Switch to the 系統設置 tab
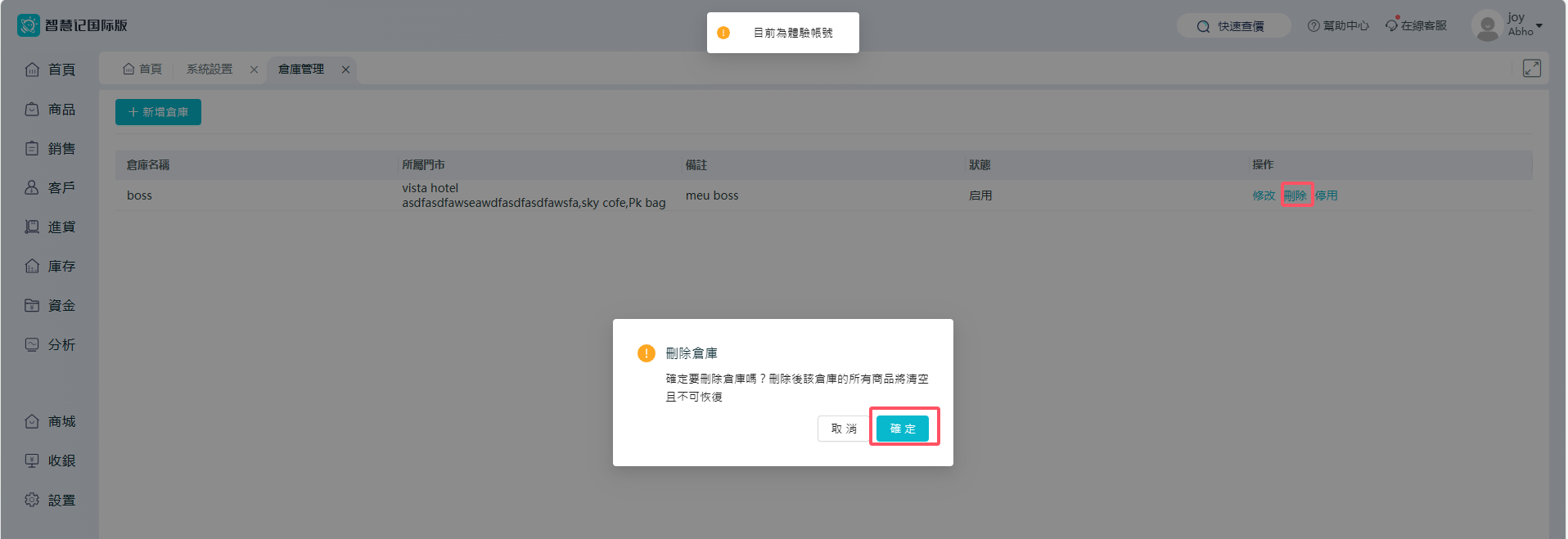Viewport: 1568px width, 539px height. click(210, 70)
